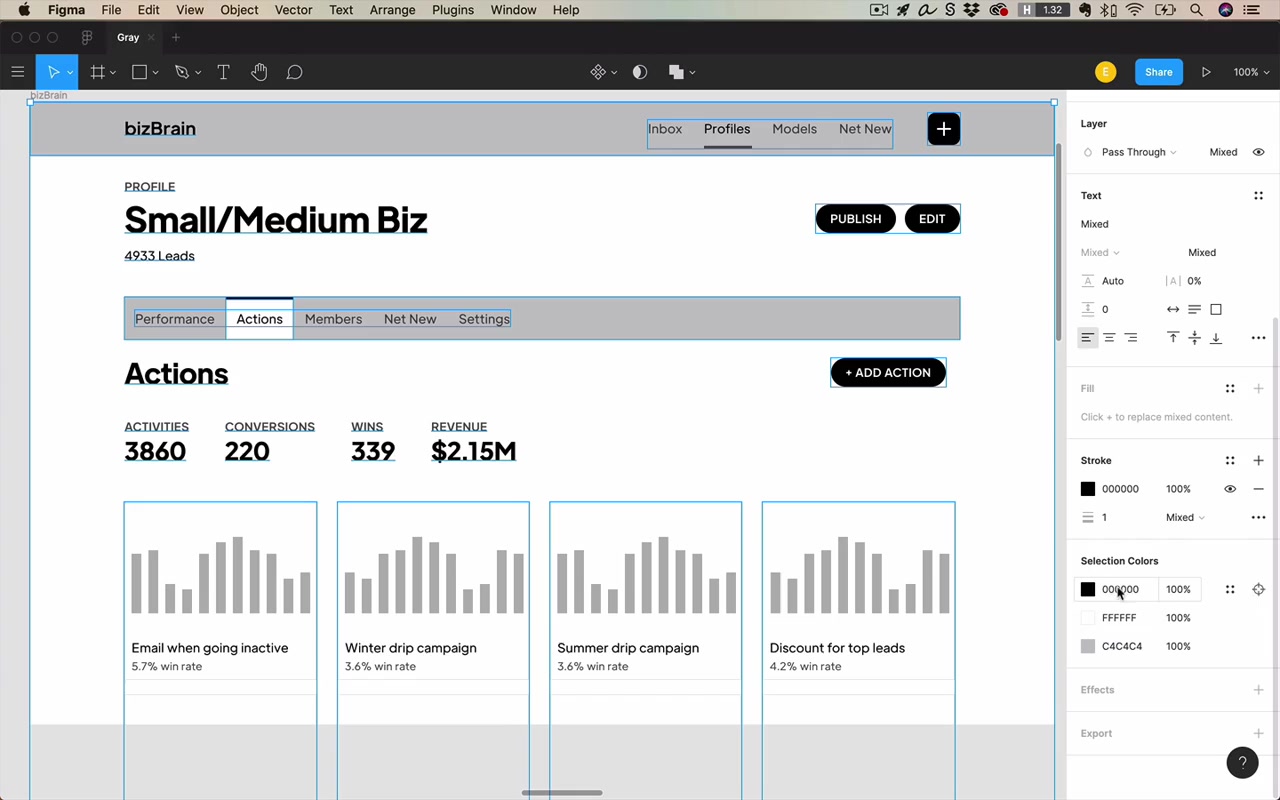Open the Object menu

click(239, 10)
